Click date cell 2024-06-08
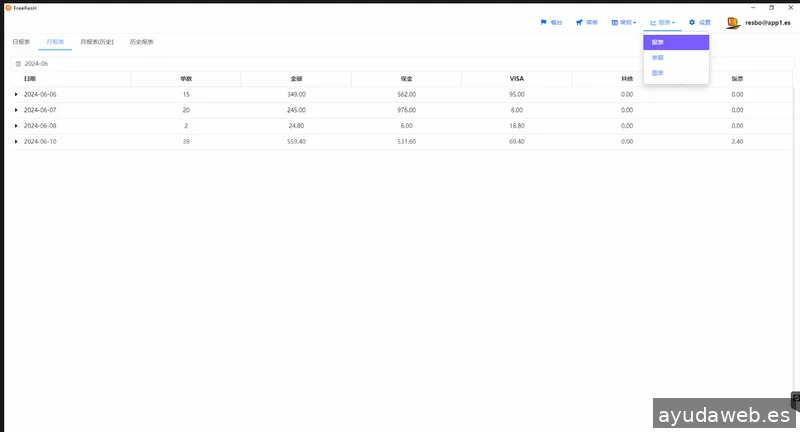Image resolution: width=800 pixels, height=432 pixels. pyautogui.click(x=40, y=125)
